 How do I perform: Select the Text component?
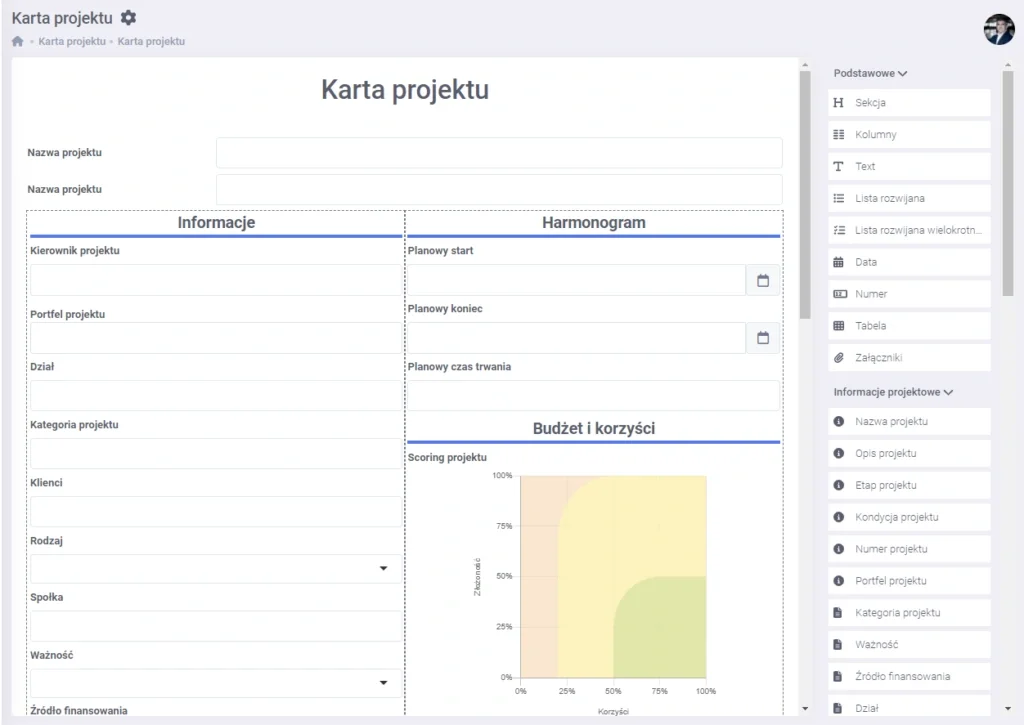909,167
